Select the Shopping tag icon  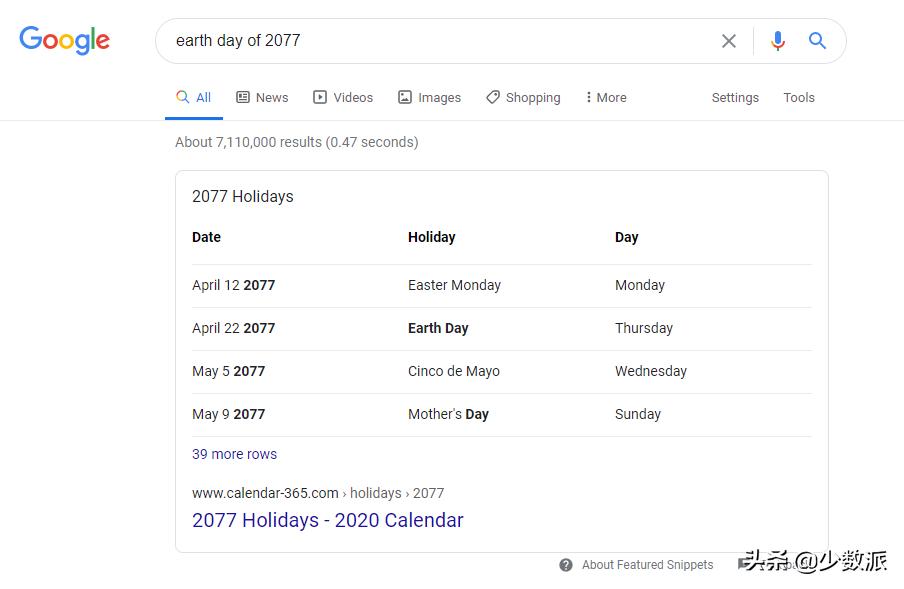click(491, 97)
